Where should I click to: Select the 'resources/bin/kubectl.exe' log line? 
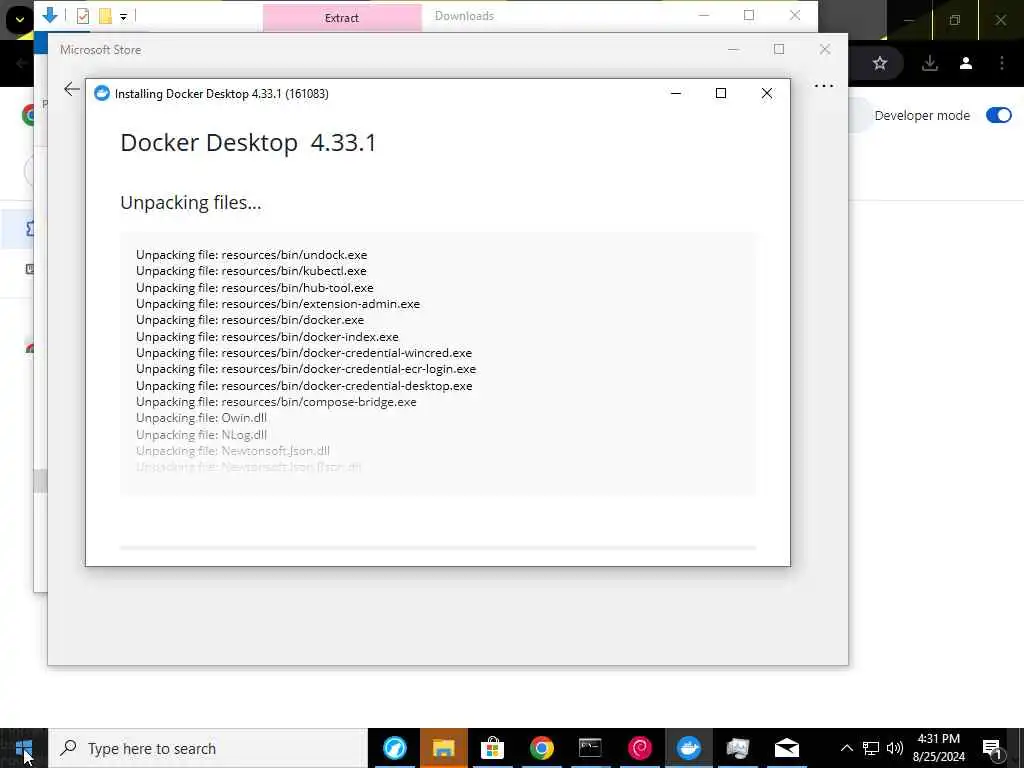point(251,271)
